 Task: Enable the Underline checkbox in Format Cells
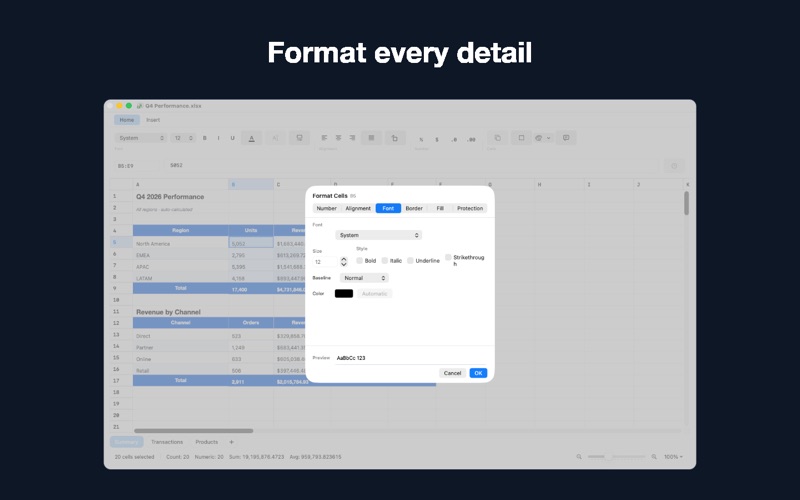click(410, 261)
